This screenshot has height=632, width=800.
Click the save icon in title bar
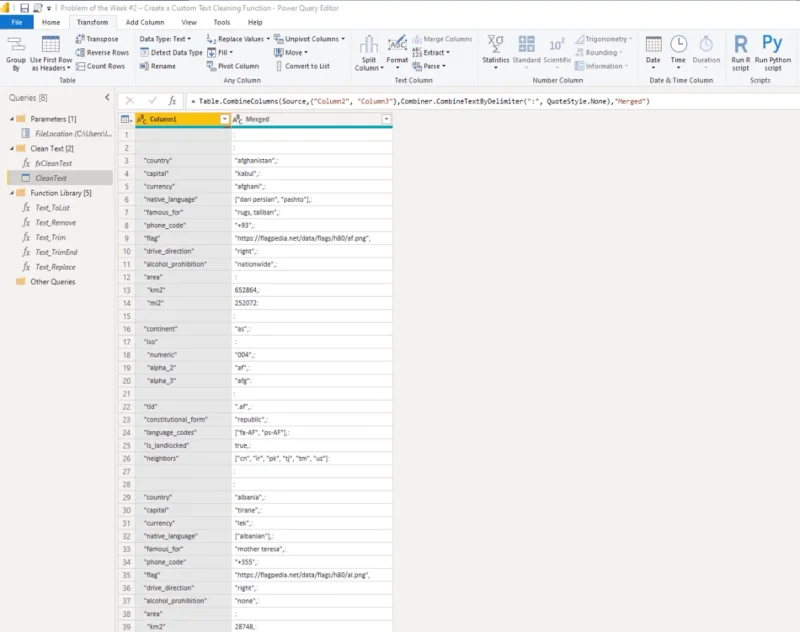pos(24,8)
